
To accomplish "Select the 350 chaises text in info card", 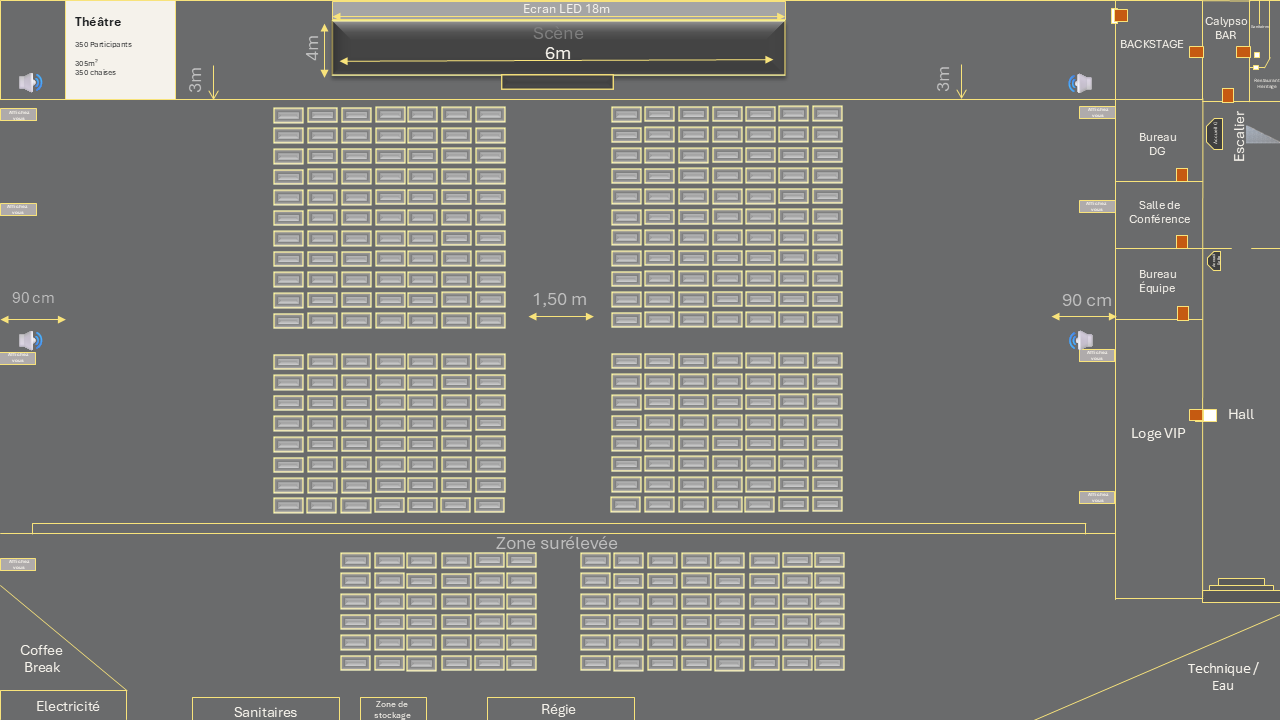I will point(95,73).
